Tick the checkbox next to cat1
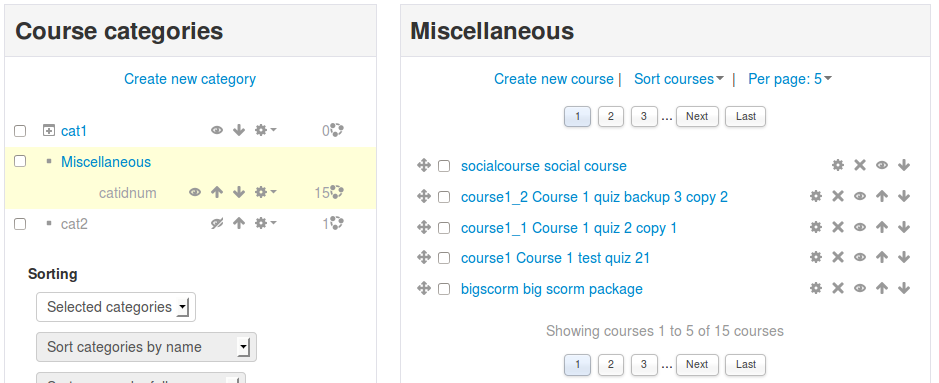 [x=20, y=130]
